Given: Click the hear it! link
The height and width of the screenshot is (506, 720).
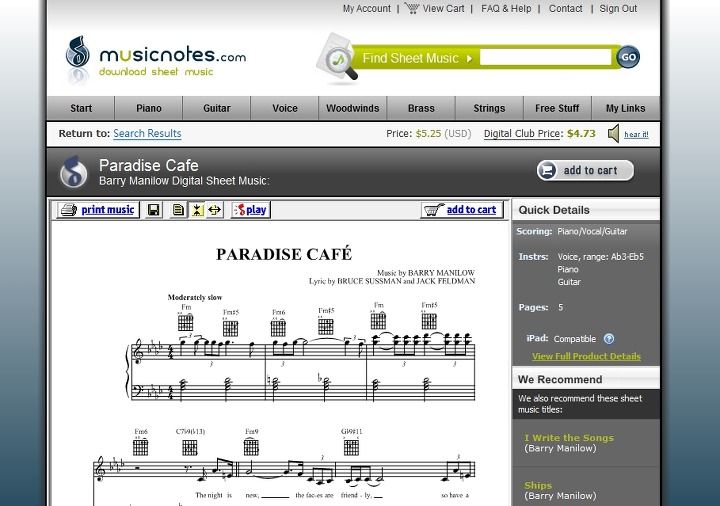Looking at the screenshot, I should (636, 135).
